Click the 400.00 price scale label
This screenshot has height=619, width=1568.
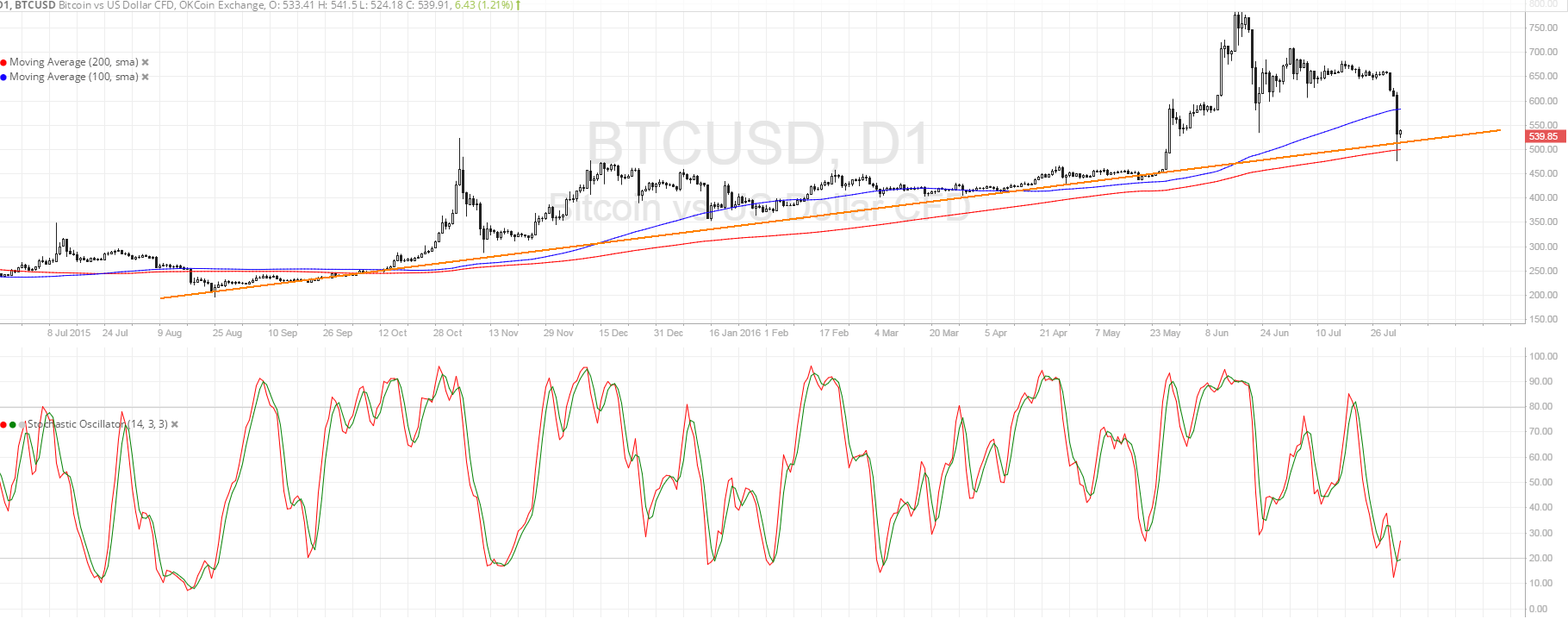1543,197
